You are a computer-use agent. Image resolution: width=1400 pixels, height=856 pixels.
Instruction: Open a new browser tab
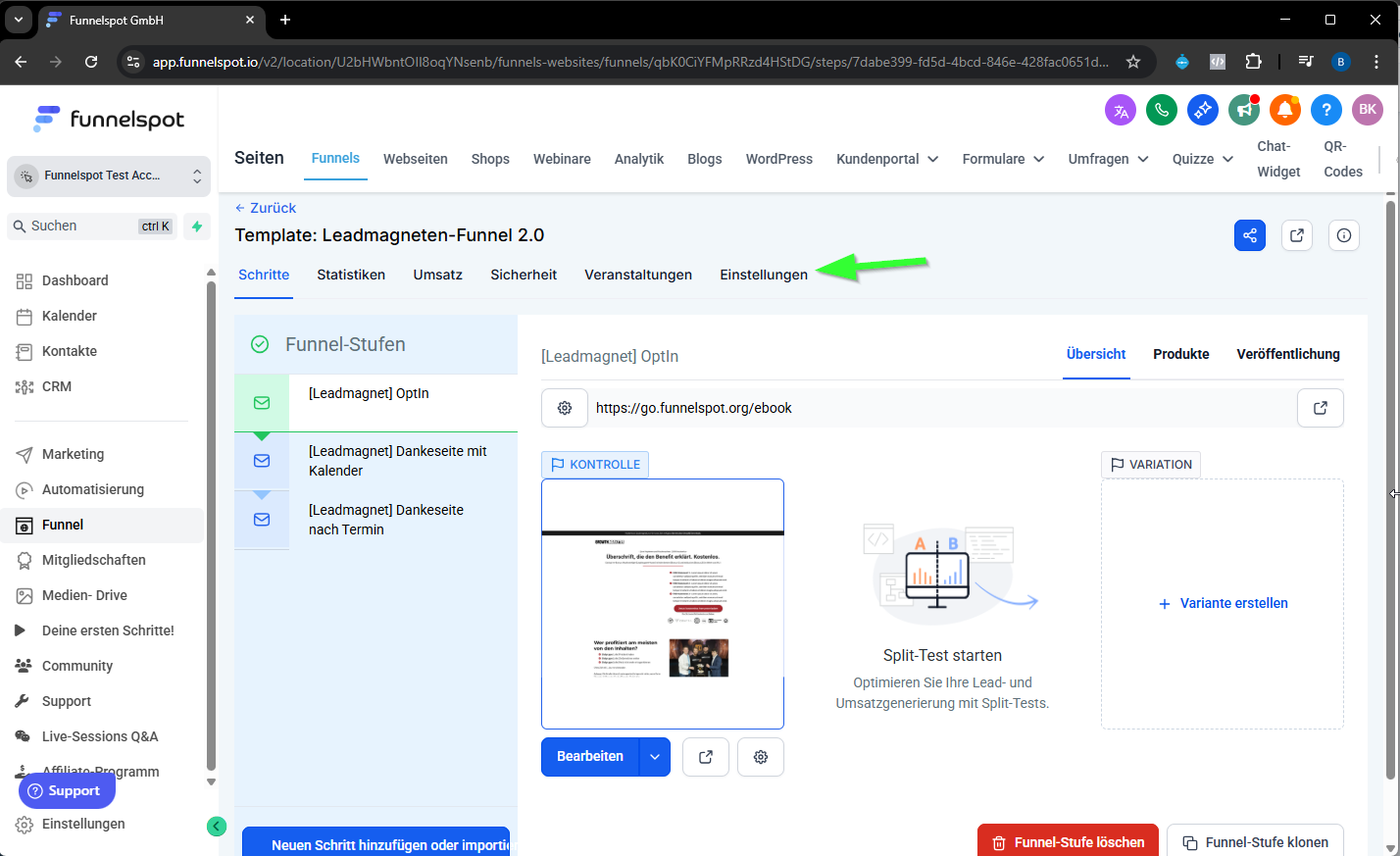285,20
